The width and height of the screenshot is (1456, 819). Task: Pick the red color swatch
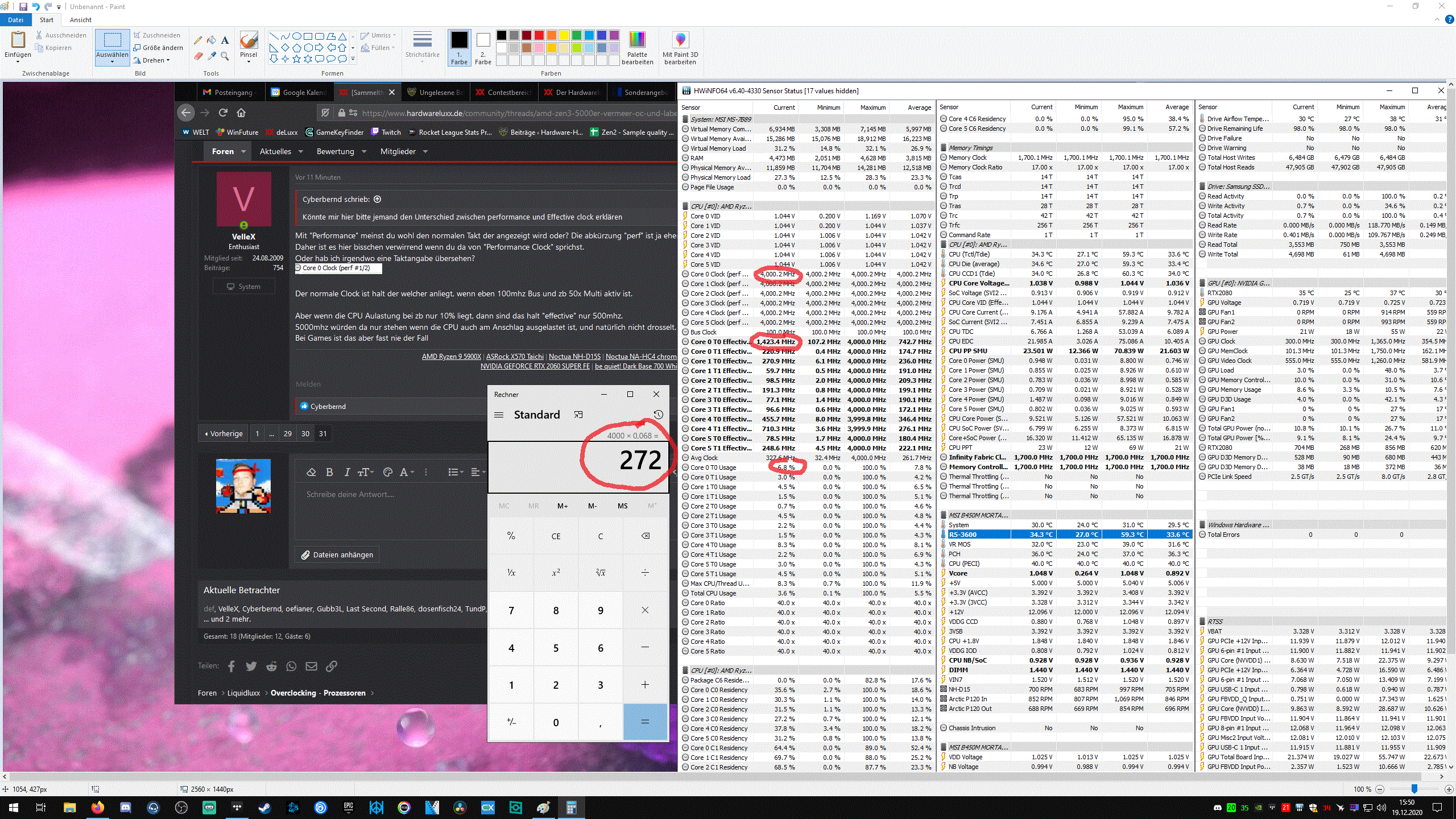pos(539,35)
